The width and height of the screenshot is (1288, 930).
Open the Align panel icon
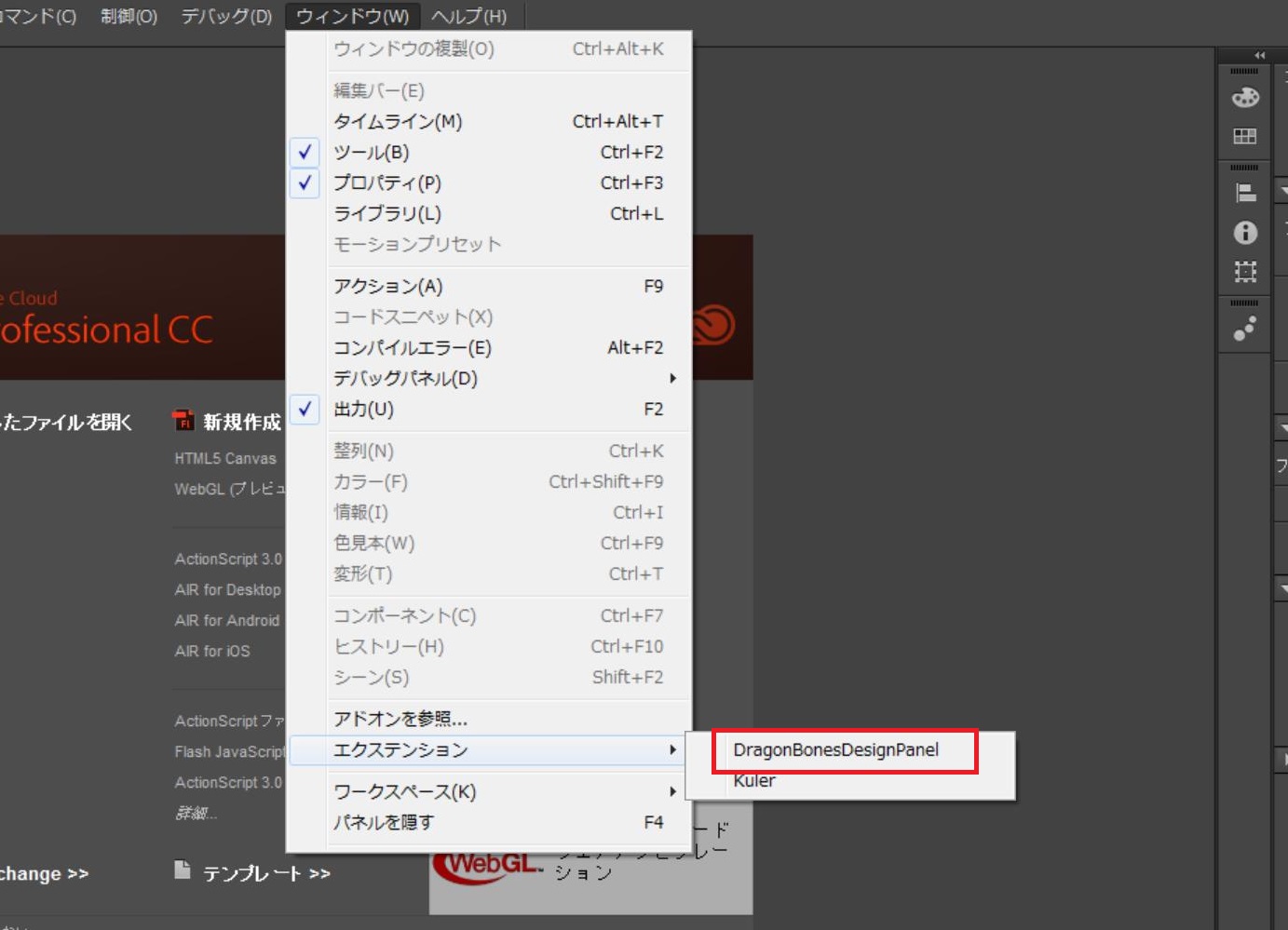click(x=1245, y=193)
